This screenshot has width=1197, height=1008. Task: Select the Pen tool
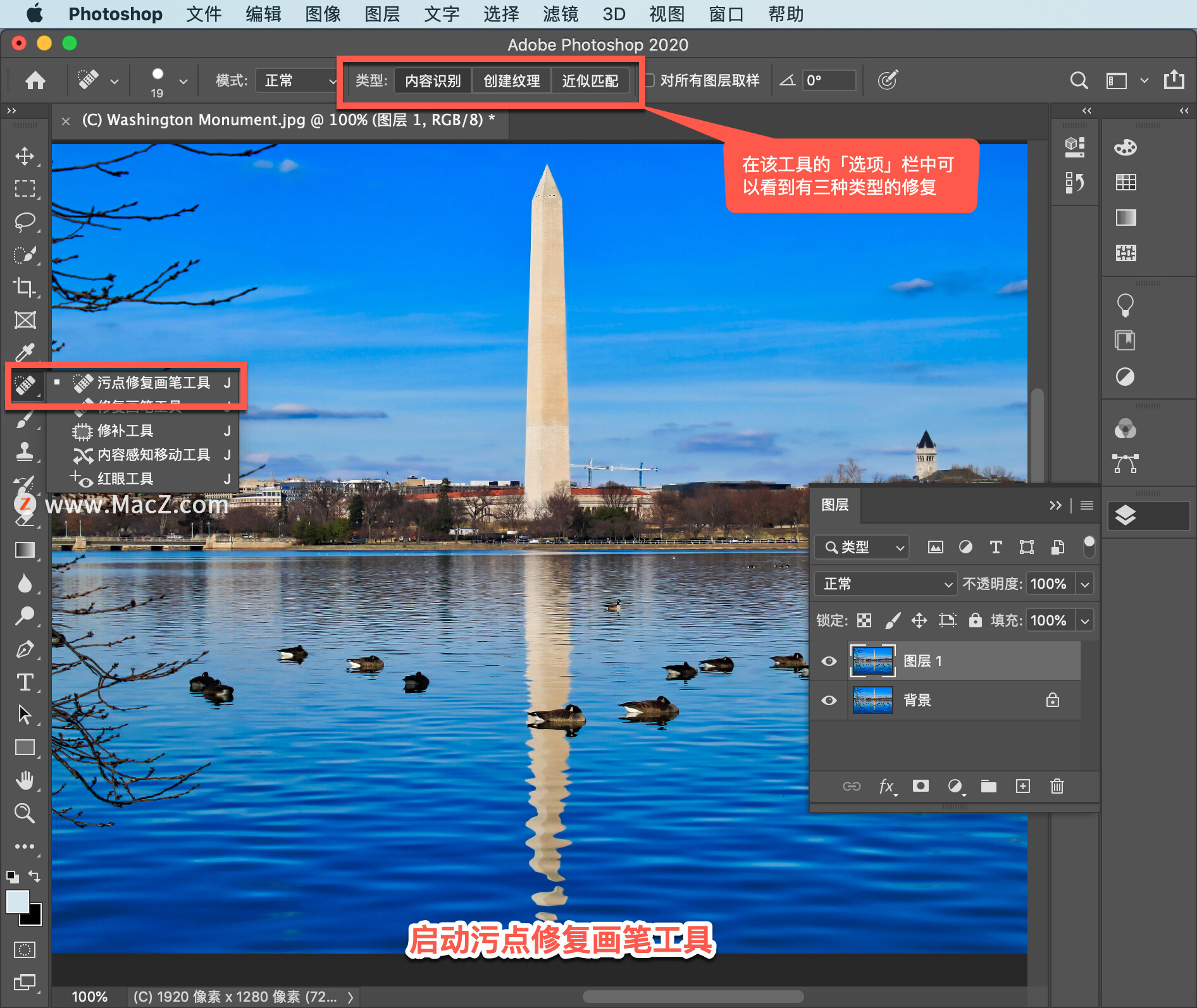[25, 649]
